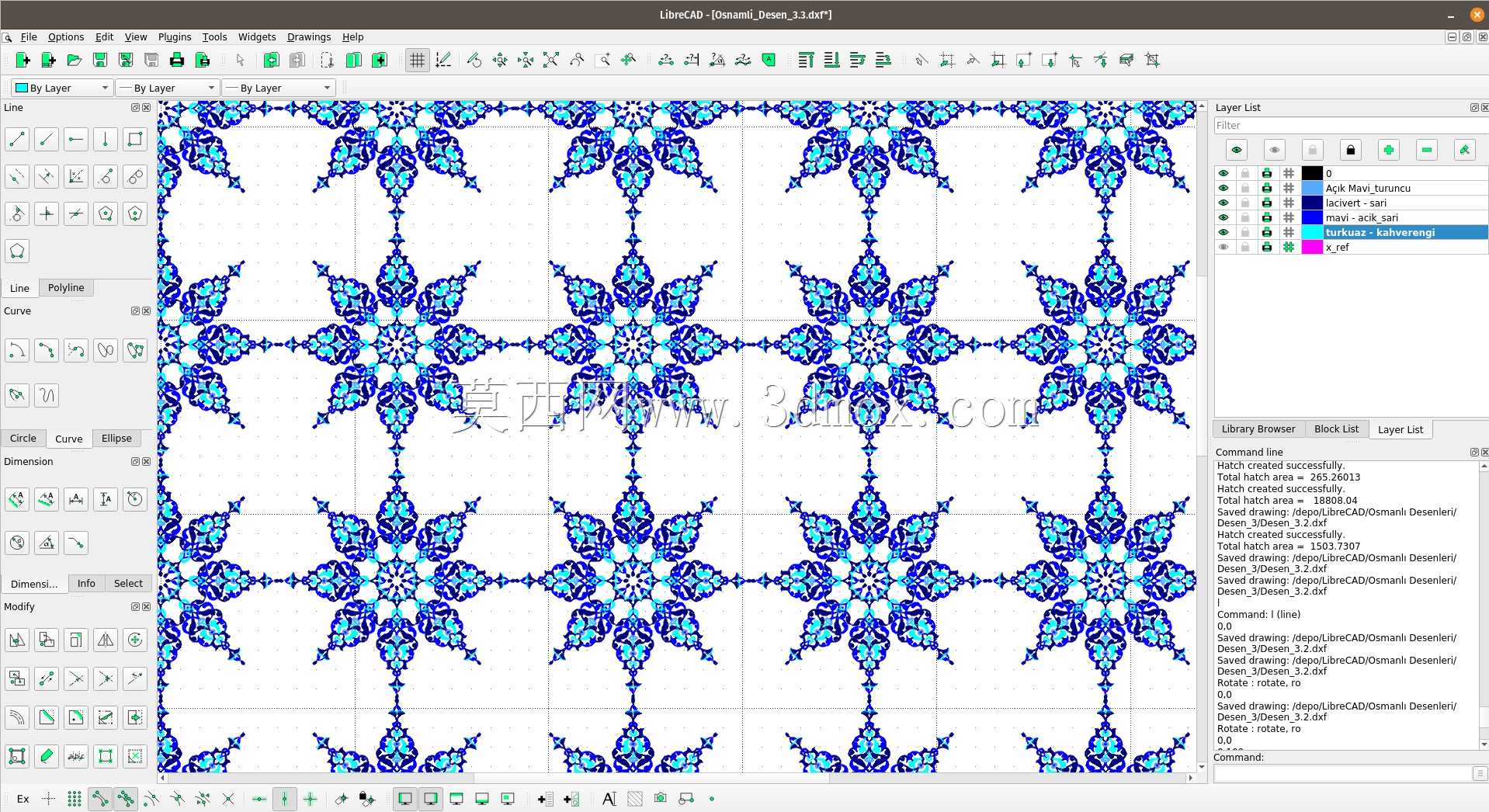Select the Rectangle tool in Line panel
Viewport: 1489px width, 812px height.
pyautogui.click(x=135, y=140)
